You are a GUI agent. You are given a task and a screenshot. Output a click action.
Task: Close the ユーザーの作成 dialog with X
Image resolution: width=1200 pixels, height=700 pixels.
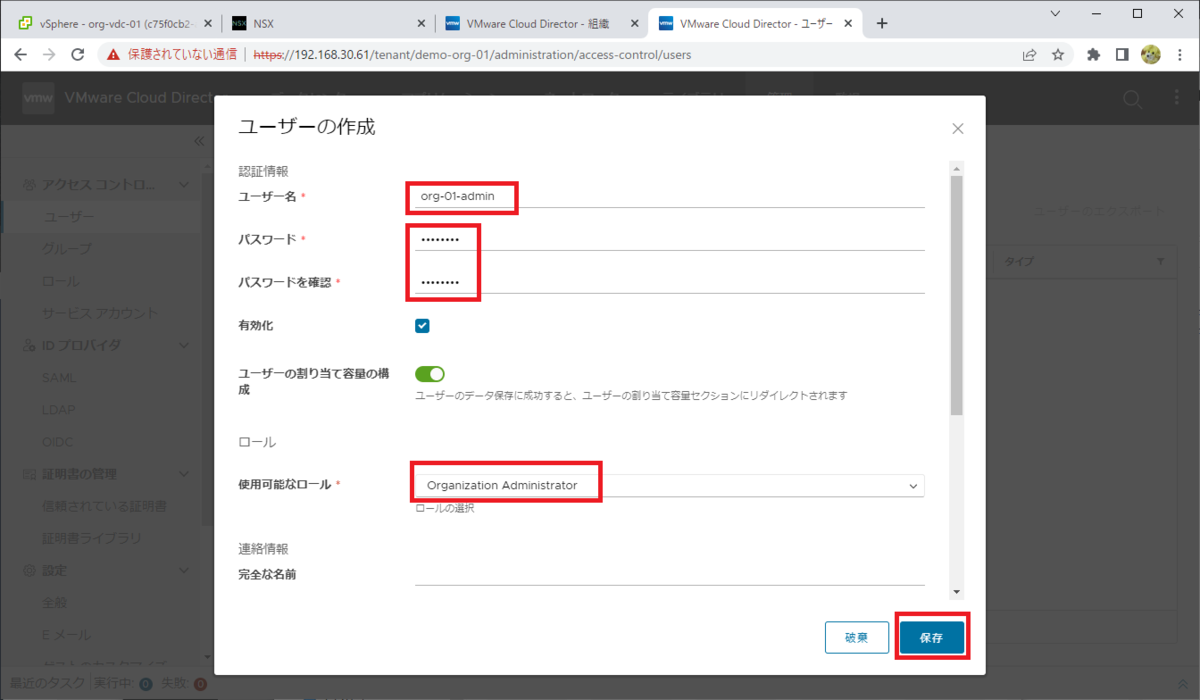pyautogui.click(x=958, y=129)
